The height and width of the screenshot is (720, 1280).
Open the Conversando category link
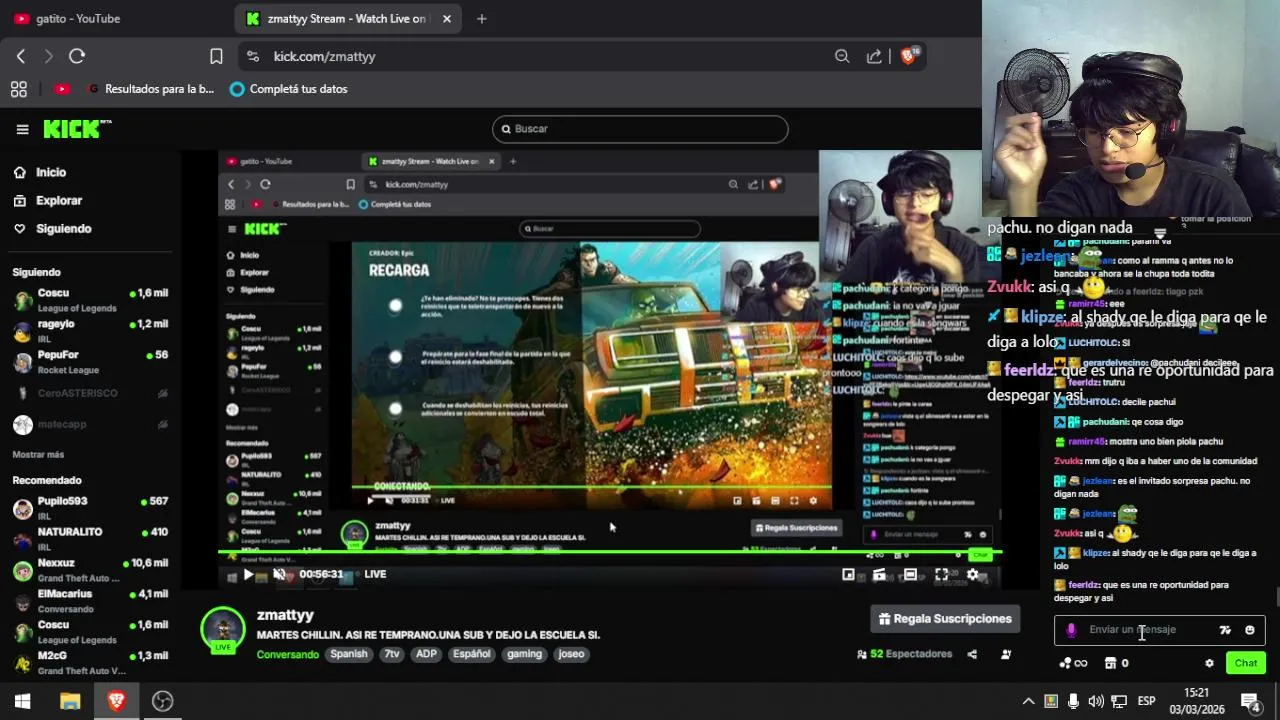pyautogui.click(x=287, y=654)
